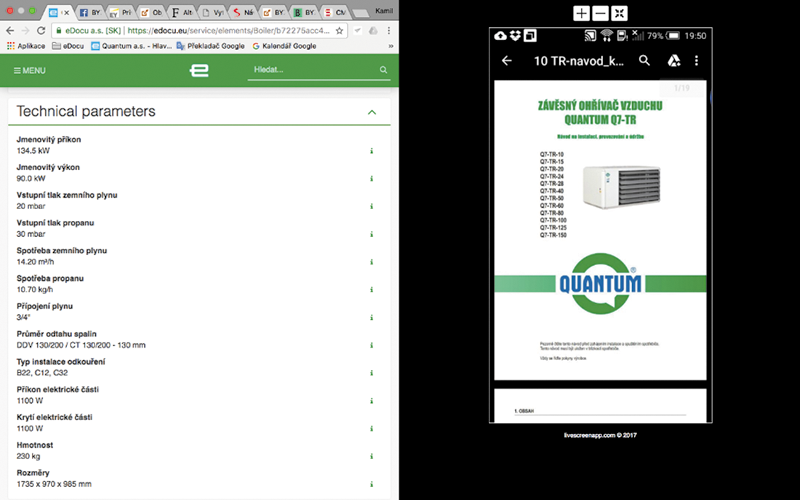800x500 pixels.
Task: Click the magnifier icon in Hledat search bar
Action: [383, 70]
